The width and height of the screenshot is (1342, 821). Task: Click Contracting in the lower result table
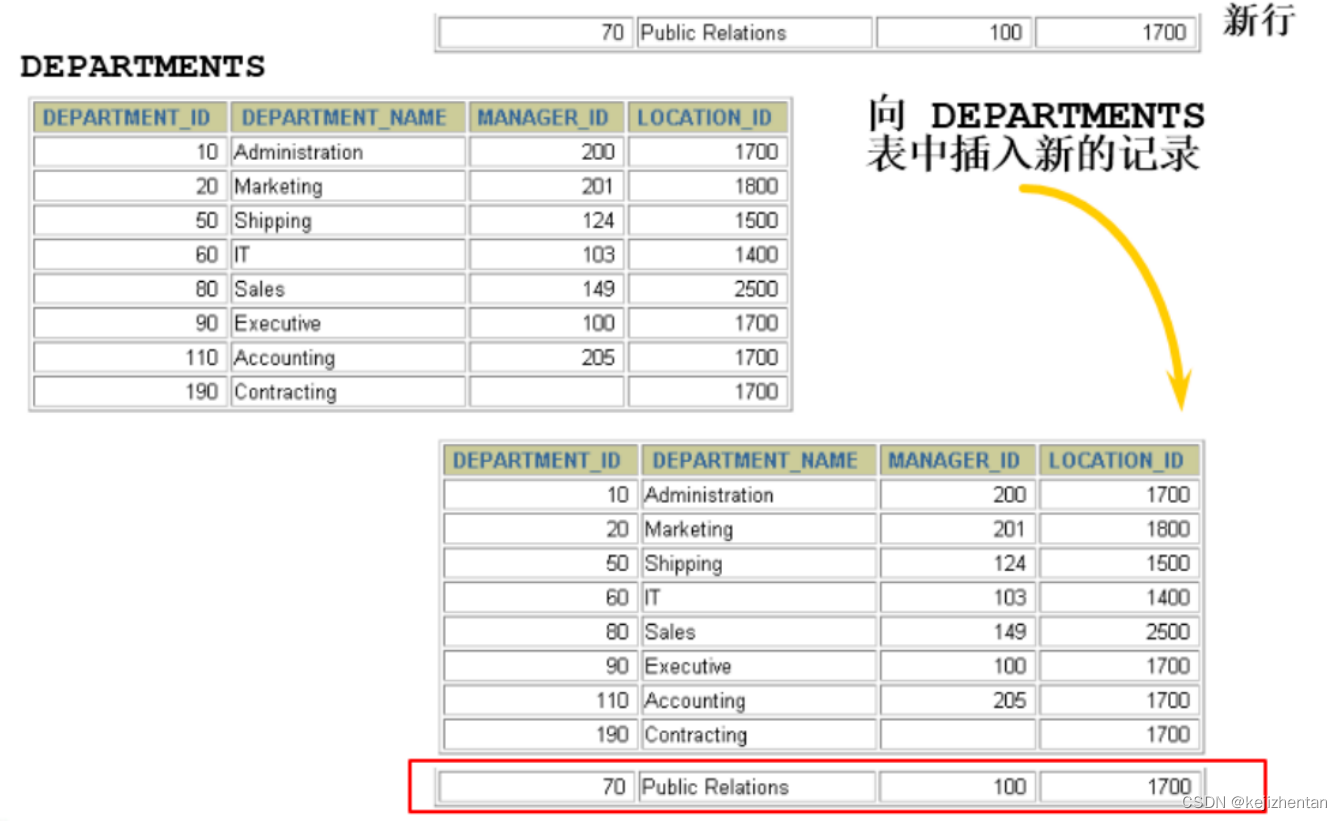pyautogui.click(x=696, y=735)
